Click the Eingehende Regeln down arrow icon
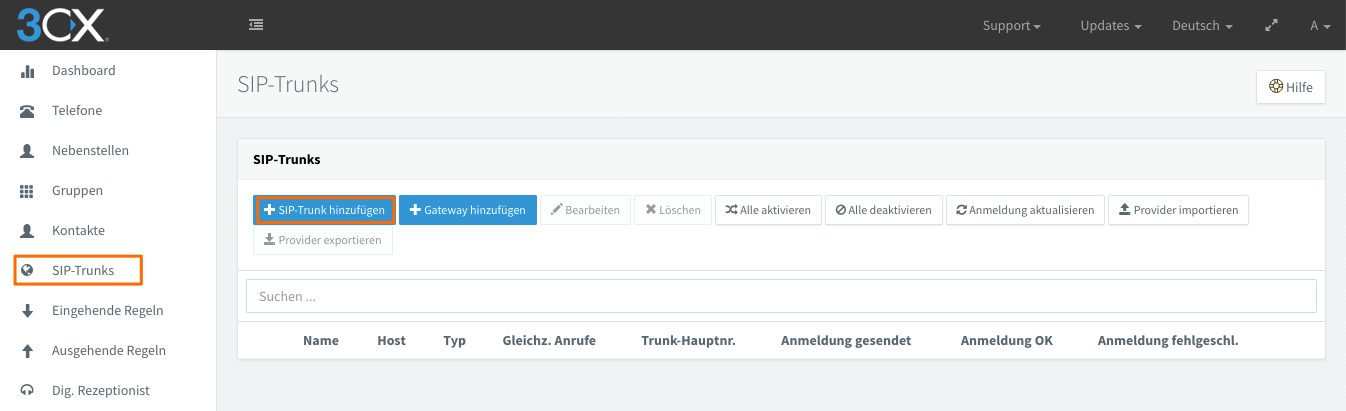The height and width of the screenshot is (411, 1346). (x=28, y=311)
